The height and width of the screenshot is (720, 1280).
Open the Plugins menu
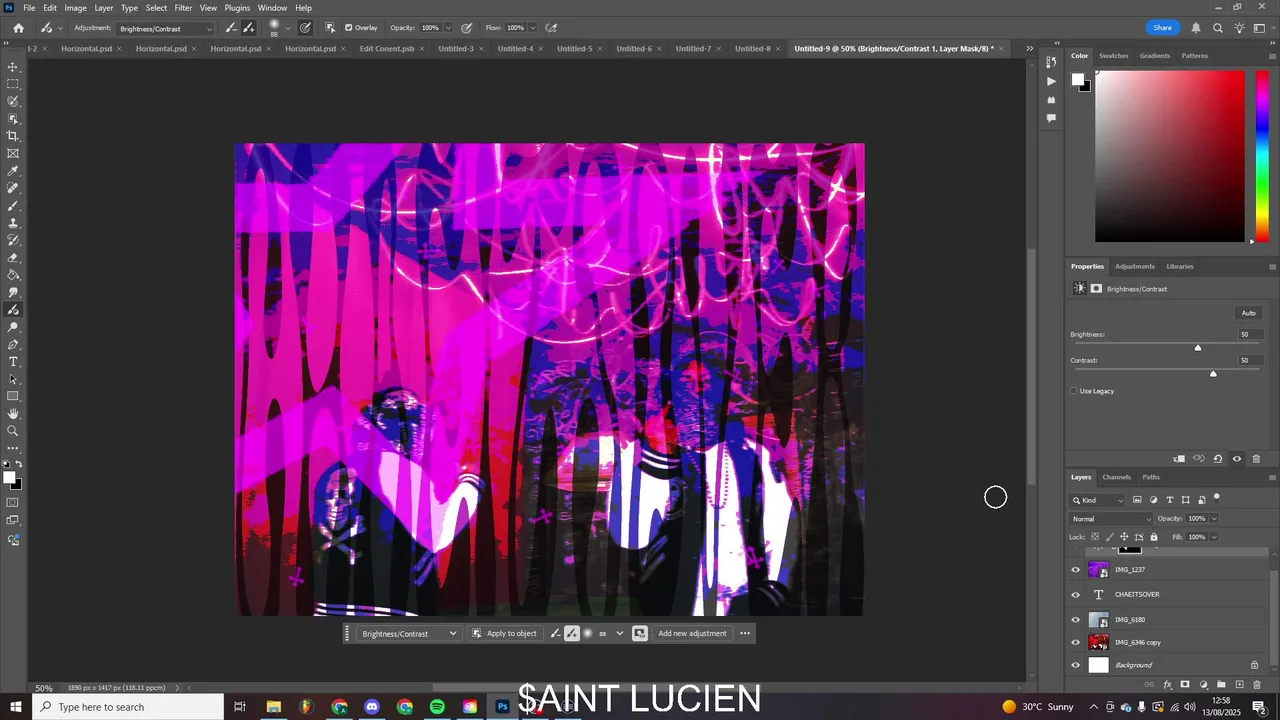tap(237, 8)
